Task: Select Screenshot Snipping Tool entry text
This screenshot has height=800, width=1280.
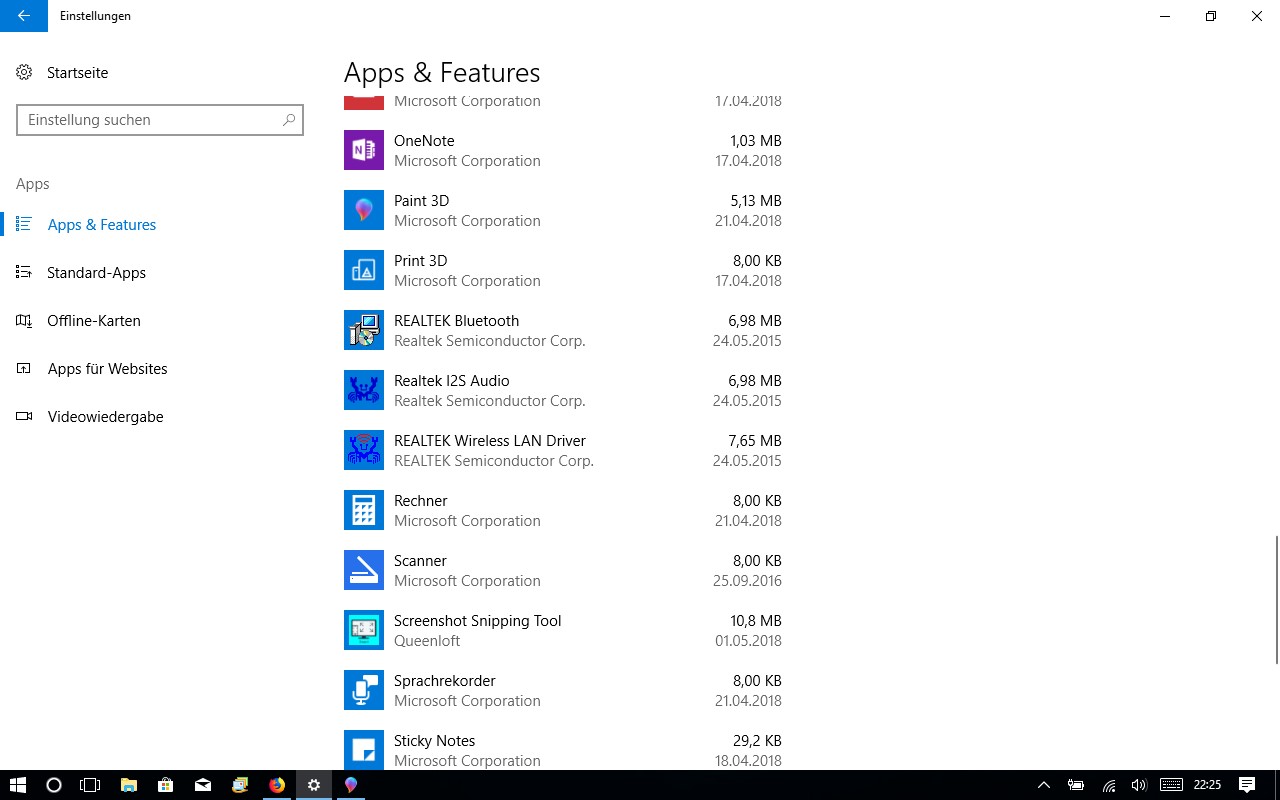Action: pos(477,621)
